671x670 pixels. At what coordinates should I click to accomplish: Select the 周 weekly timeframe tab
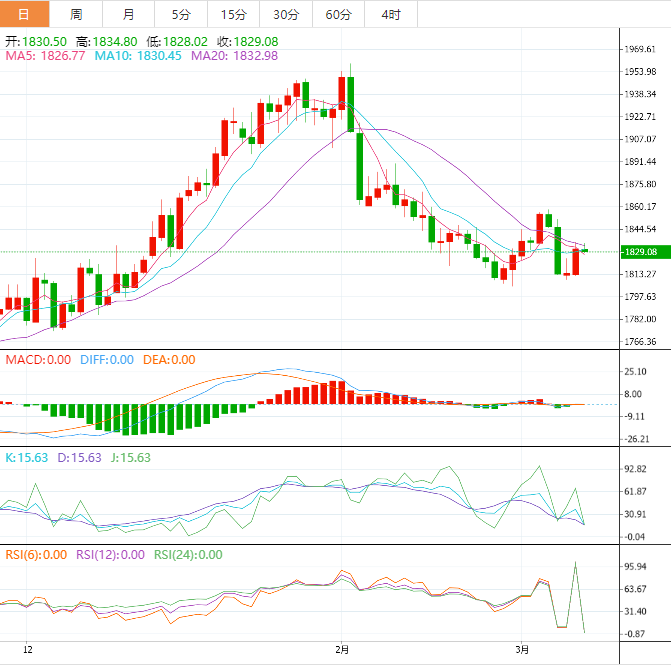click(x=77, y=14)
